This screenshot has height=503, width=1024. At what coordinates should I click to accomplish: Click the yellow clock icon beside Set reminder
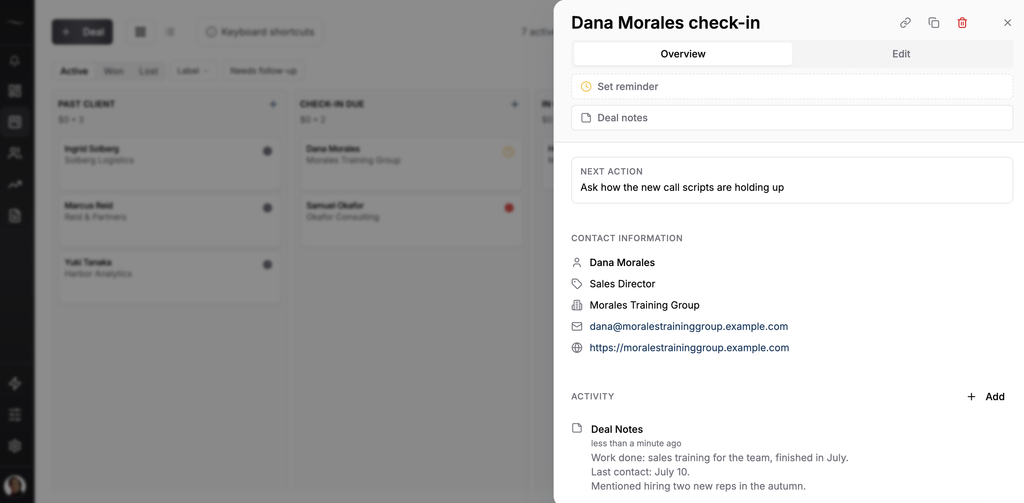click(x=586, y=86)
